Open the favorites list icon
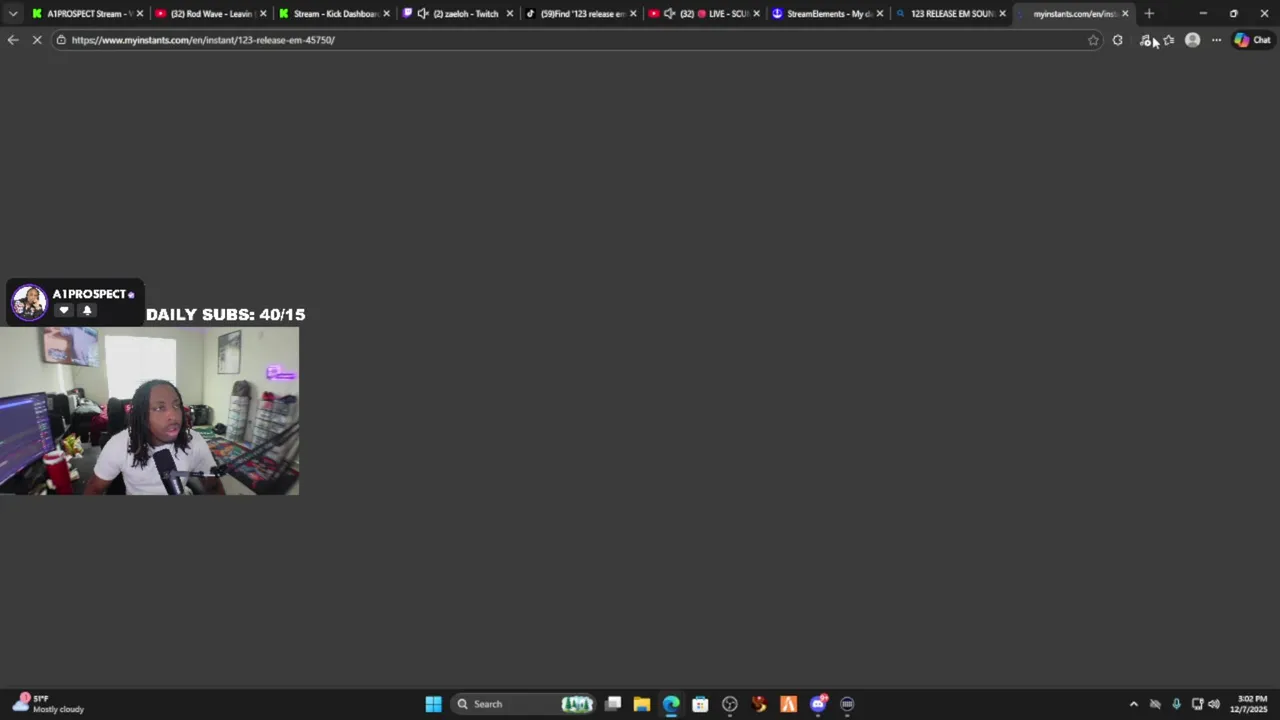The height and width of the screenshot is (720, 1280). [1169, 40]
